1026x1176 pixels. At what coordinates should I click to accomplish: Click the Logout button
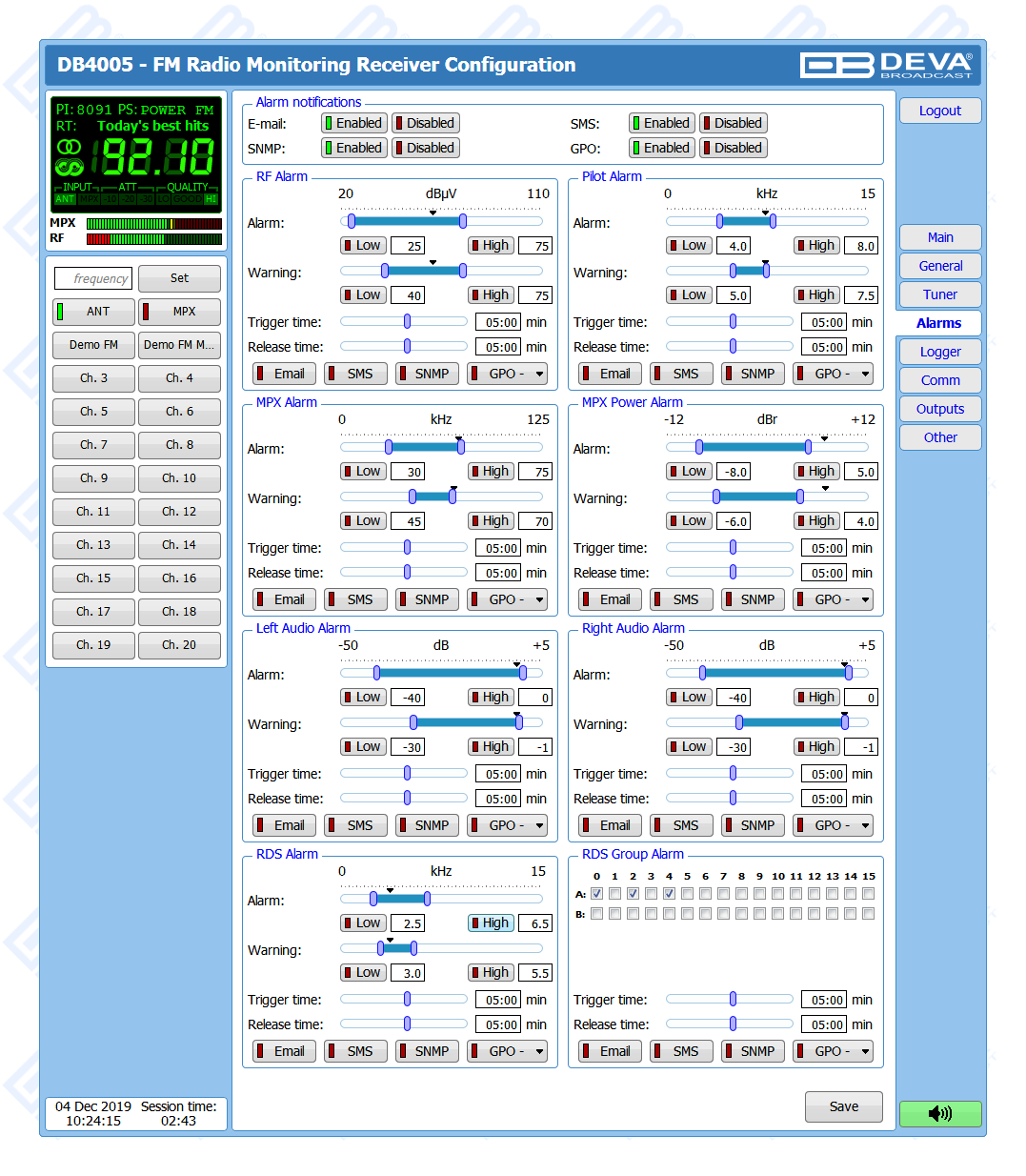click(x=939, y=111)
